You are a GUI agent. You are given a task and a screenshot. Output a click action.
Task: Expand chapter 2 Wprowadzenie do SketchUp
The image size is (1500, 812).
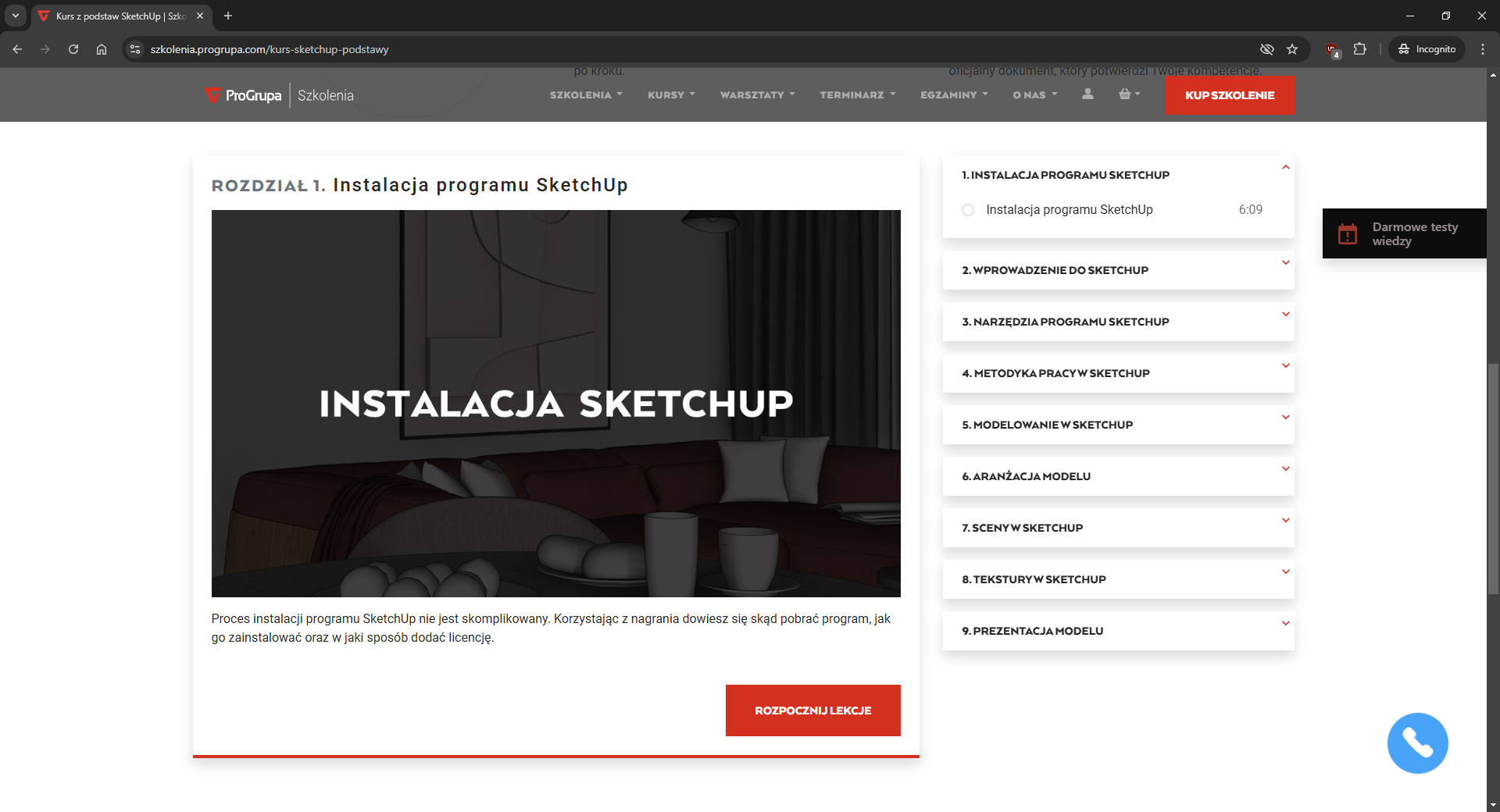[1118, 270]
